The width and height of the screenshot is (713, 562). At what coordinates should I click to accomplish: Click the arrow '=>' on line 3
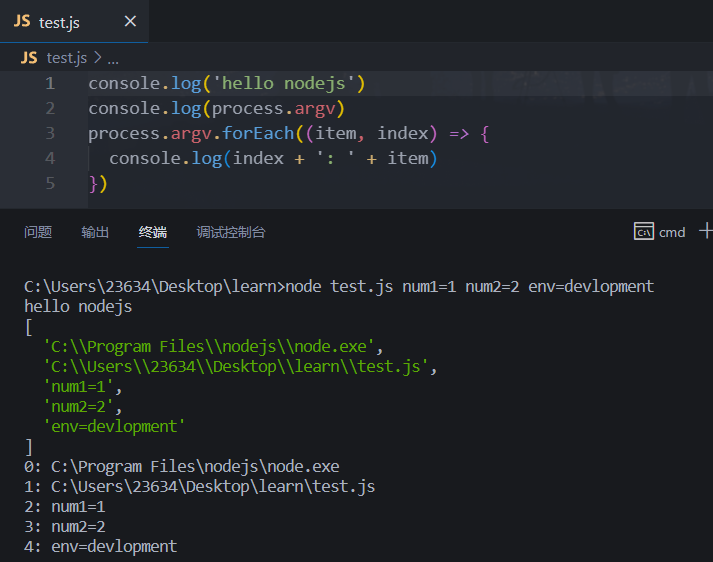point(459,134)
